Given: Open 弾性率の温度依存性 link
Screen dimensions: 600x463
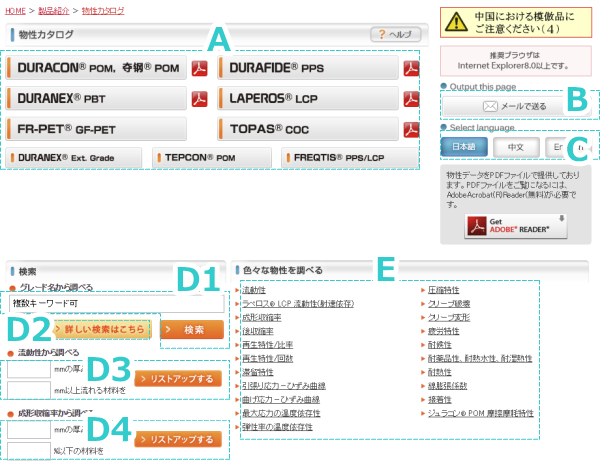Looking at the screenshot, I should [277, 427].
